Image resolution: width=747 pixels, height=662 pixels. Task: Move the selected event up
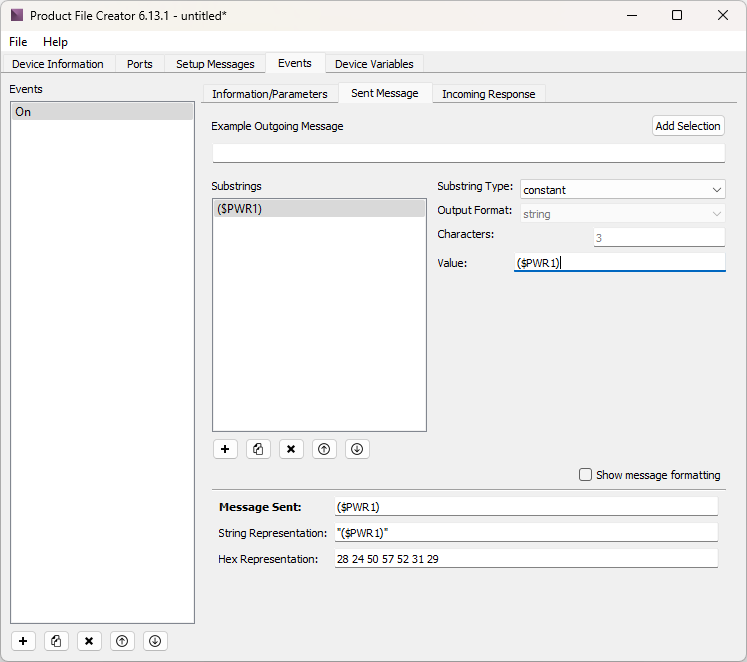pos(122,641)
